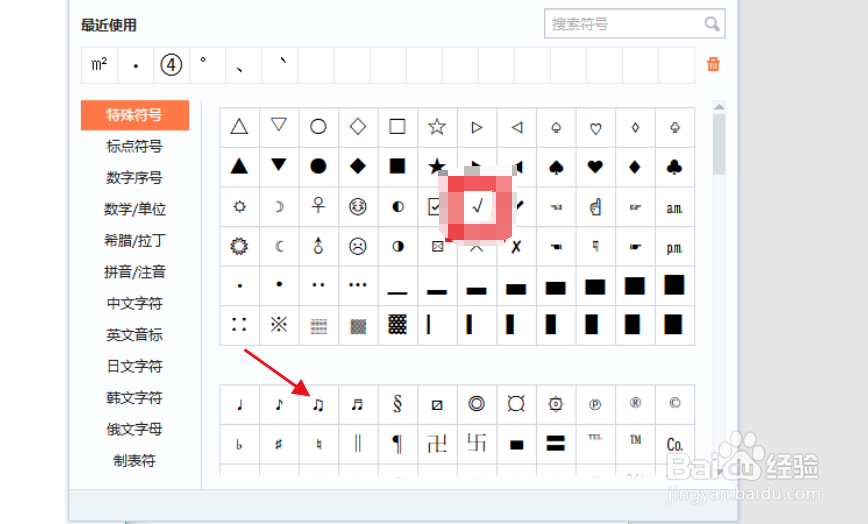Insert the beamed eighth notes ♫ symbol

coord(318,405)
